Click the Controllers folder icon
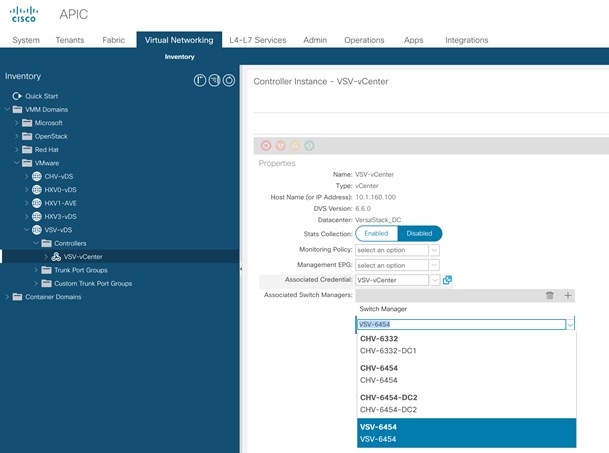The width and height of the screenshot is (609, 453). [x=46, y=243]
